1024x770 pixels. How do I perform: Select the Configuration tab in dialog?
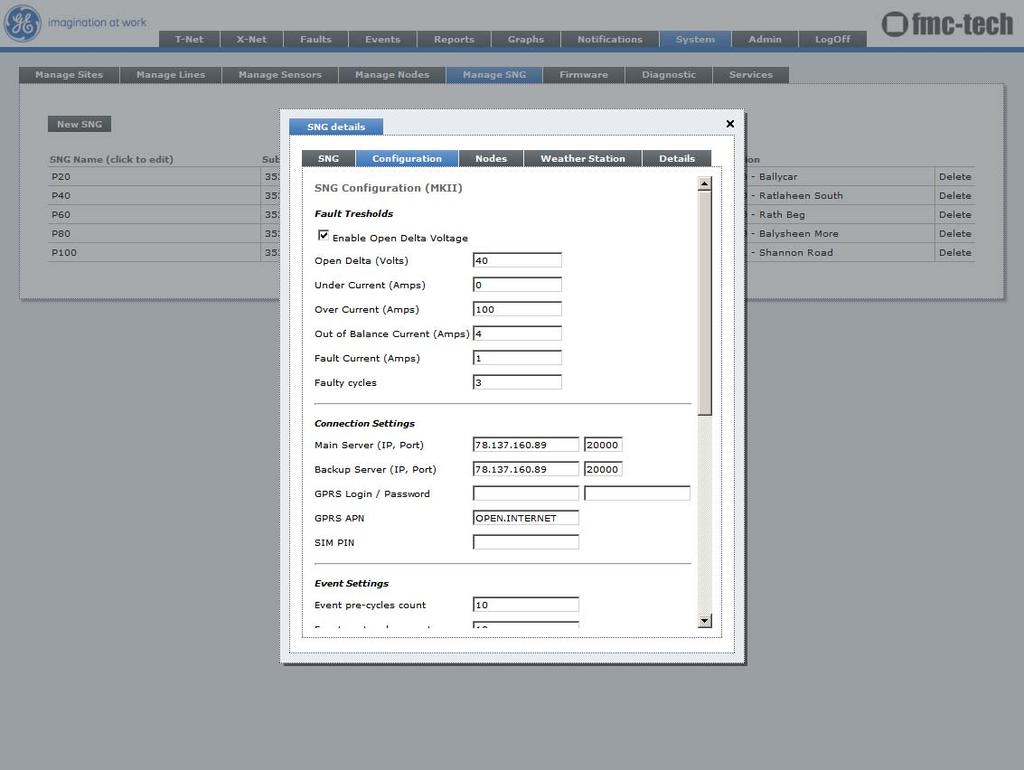click(407, 158)
